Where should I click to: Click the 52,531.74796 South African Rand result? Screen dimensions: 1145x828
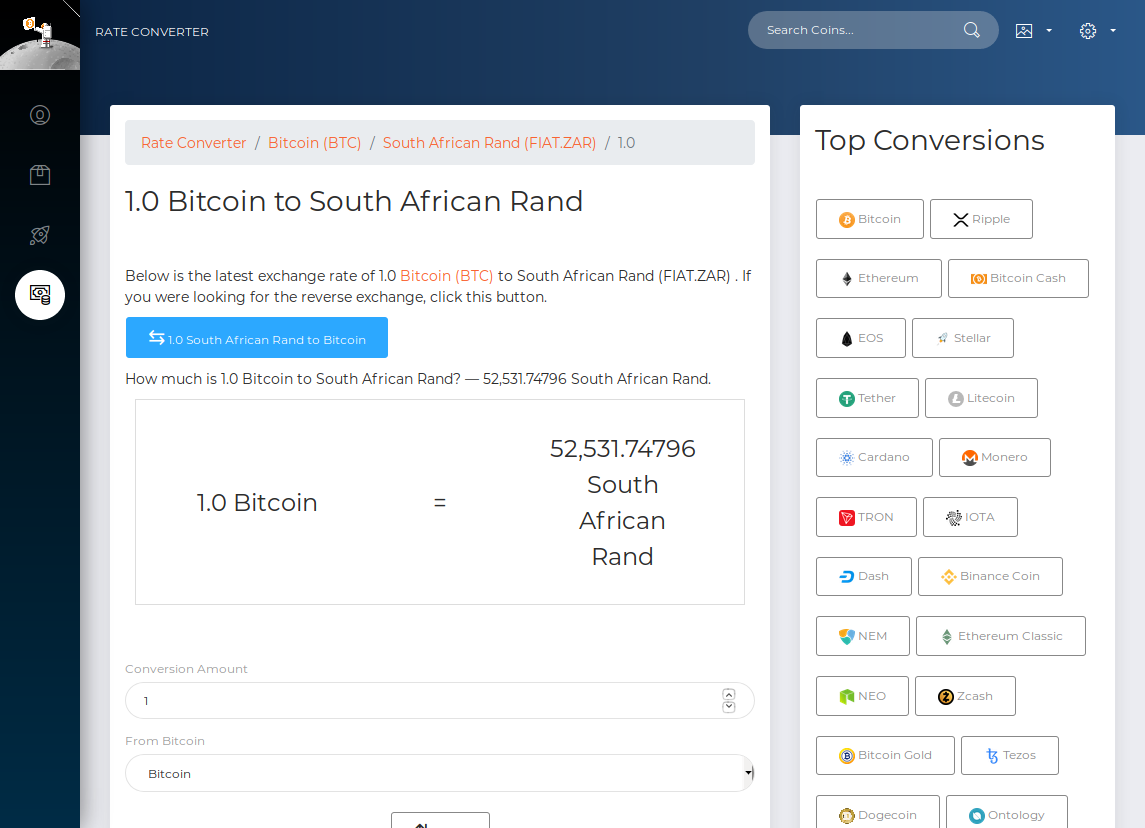click(x=622, y=502)
